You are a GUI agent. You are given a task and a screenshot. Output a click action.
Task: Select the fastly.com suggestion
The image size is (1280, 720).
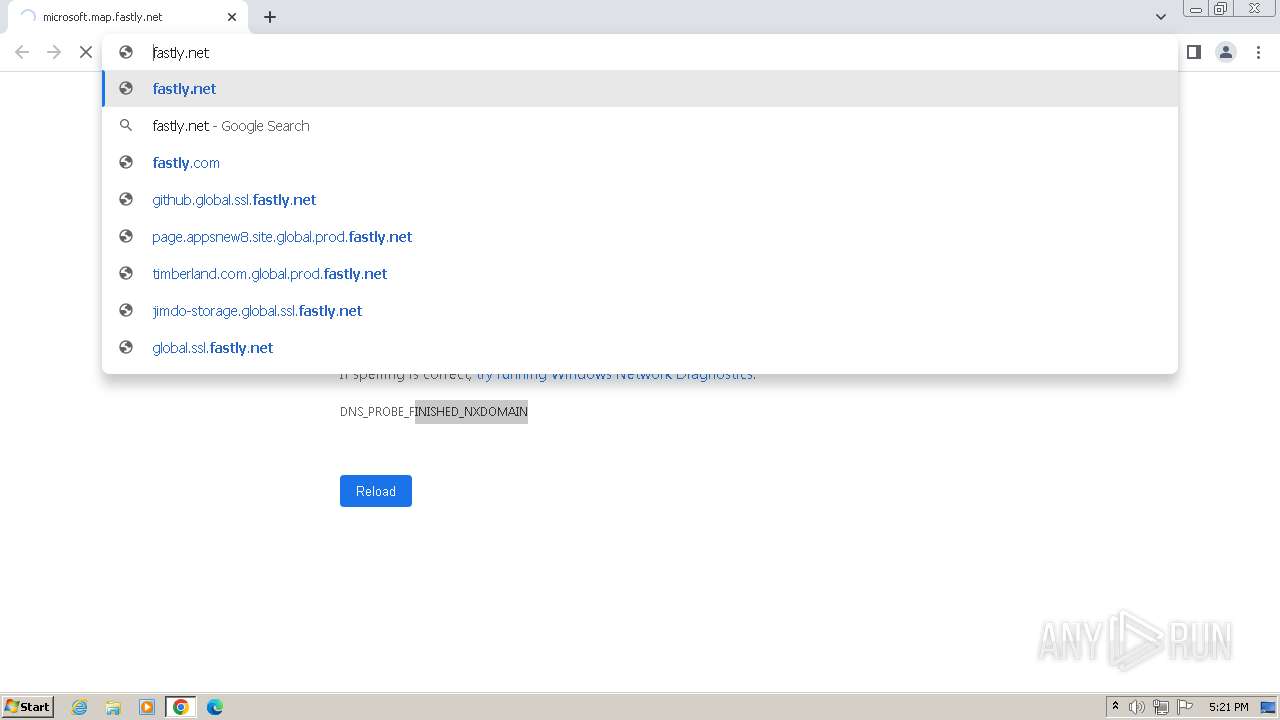tap(640, 162)
